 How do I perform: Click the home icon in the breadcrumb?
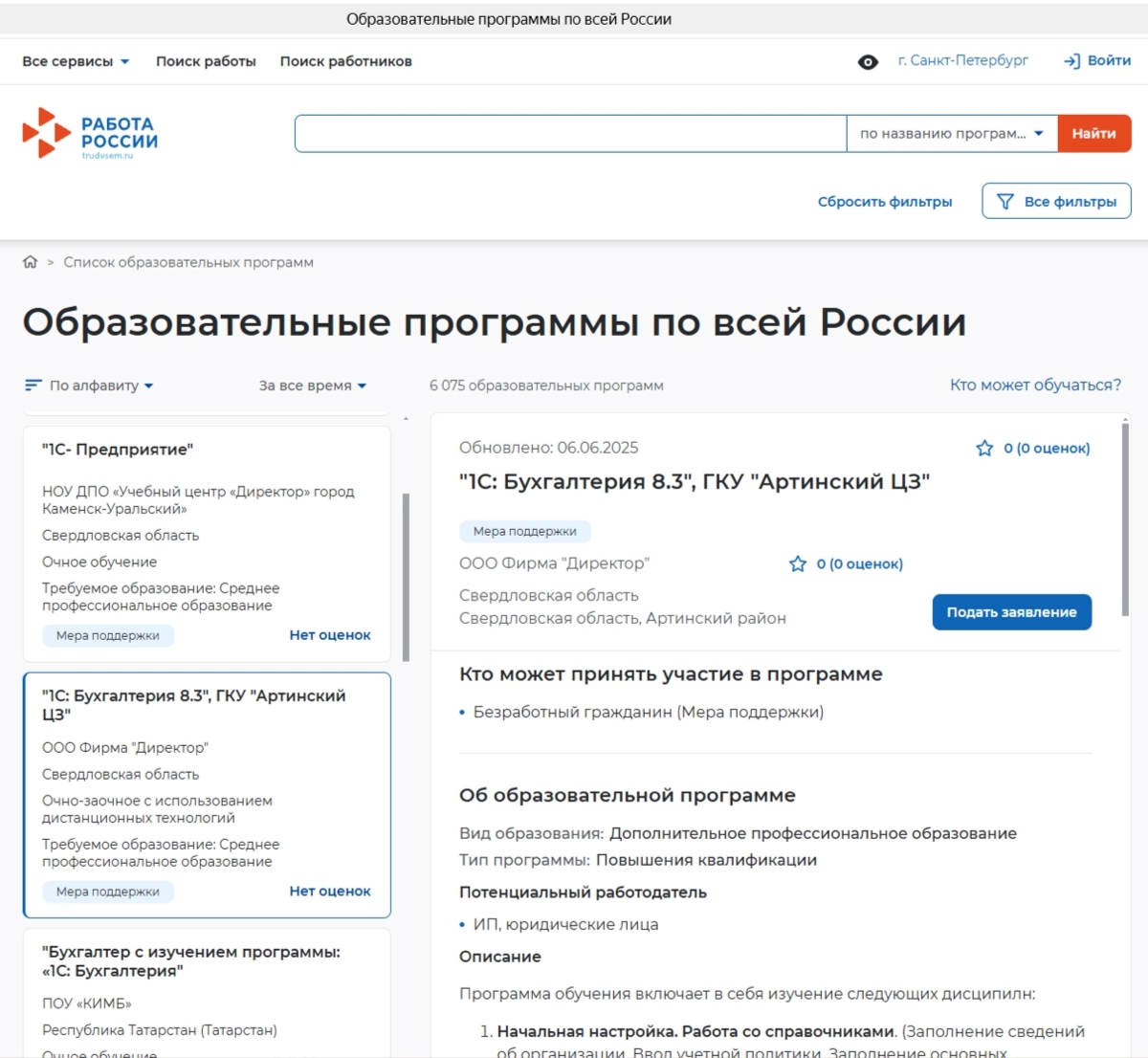tap(31, 261)
